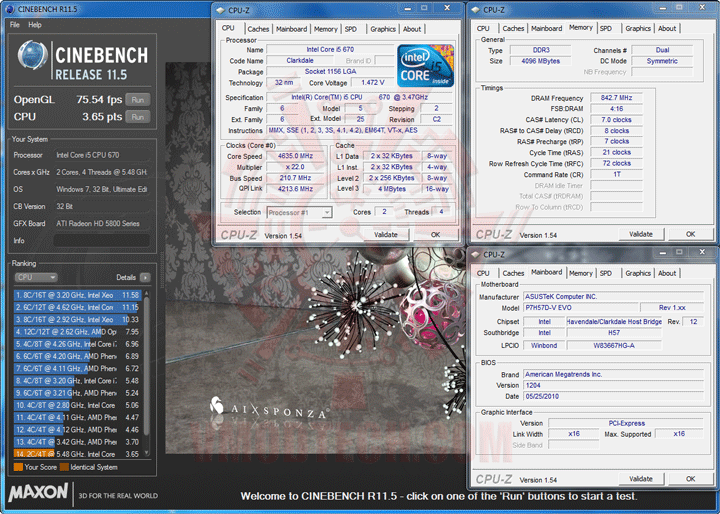Click the P7H57D-V EVO model field

pyautogui.click(x=581, y=308)
